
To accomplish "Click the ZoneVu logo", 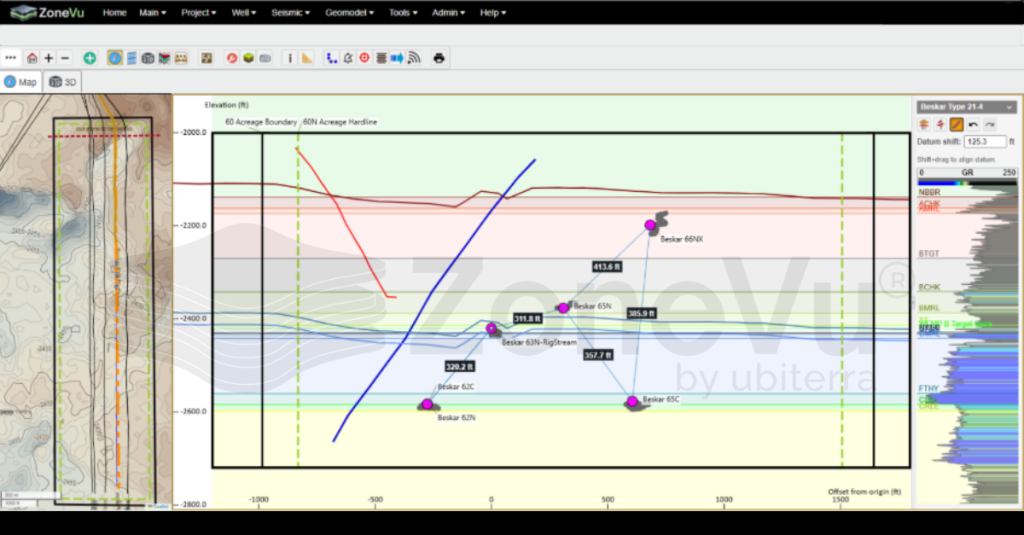I will tap(47, 12).
